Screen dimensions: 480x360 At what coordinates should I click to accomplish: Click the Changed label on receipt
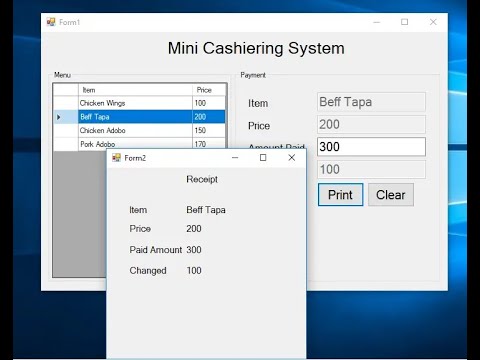148,271
